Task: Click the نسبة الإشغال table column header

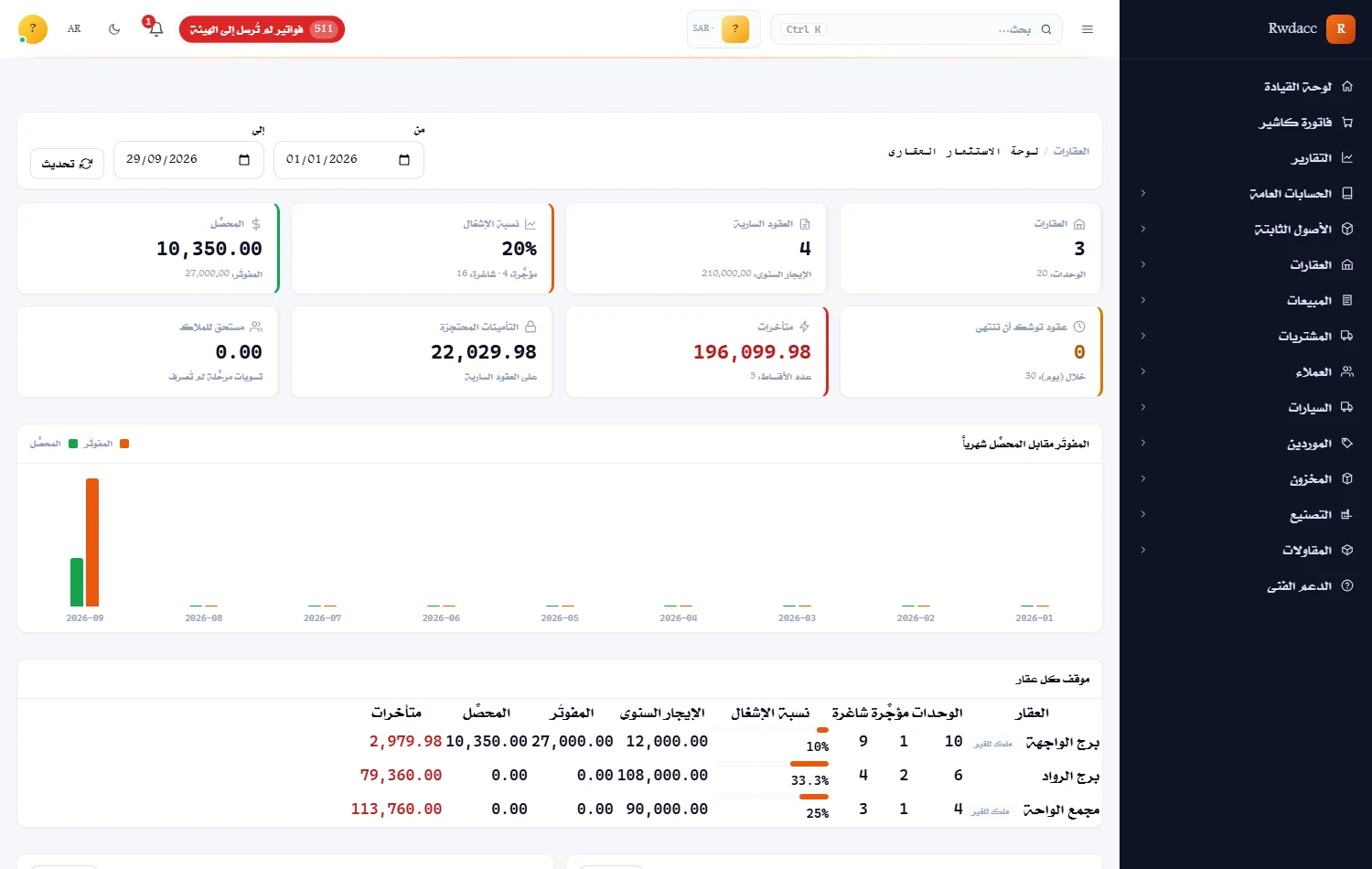Action: point(770,713)
